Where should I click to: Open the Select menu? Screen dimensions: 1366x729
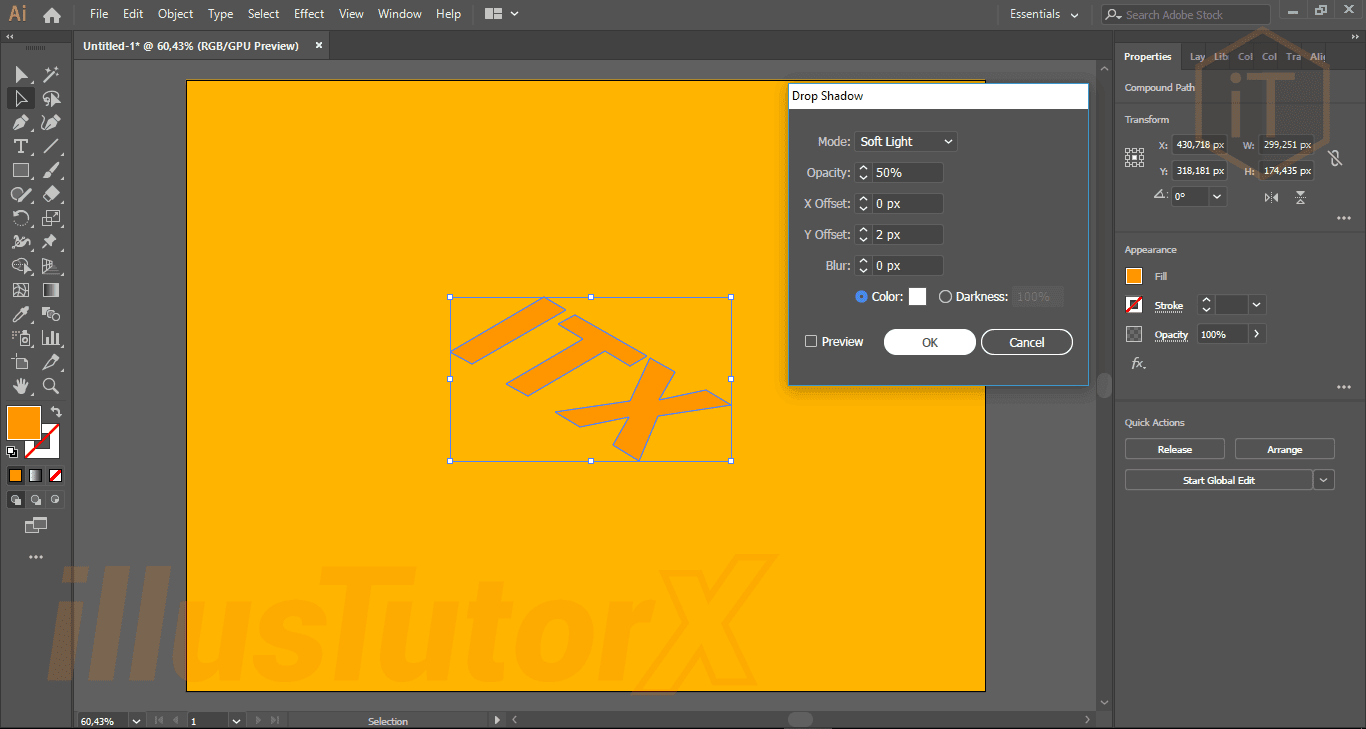[x=264, y=14]
